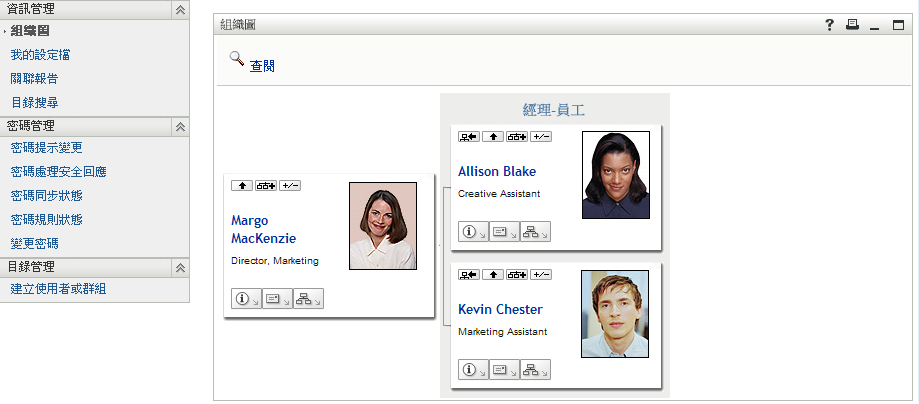The image size is (919, 404).
Task: Open the help icon in the 組織圖 header
Action: tap(829, 26)
